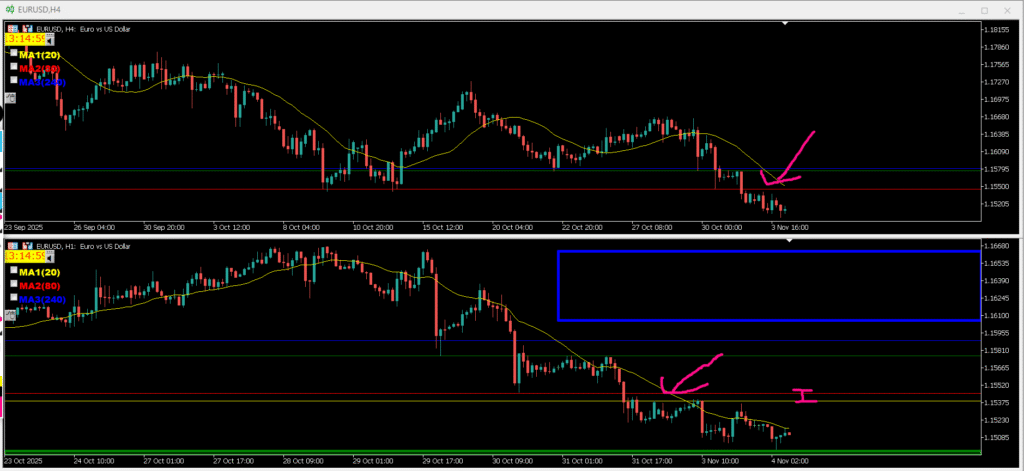Click the small hand icon in the H4 chart
The image size is (1024, 471).
point(10,97)
